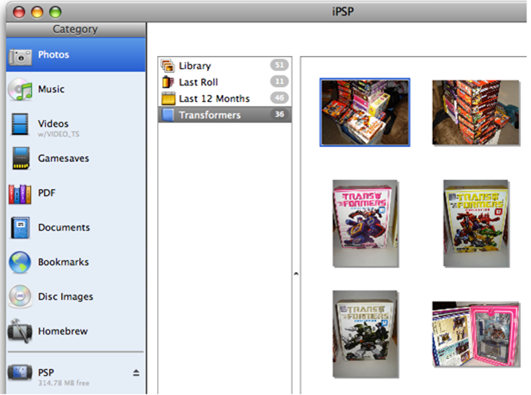531x395 pixels.
Task: Select the PSP device name
Action: 46,373
